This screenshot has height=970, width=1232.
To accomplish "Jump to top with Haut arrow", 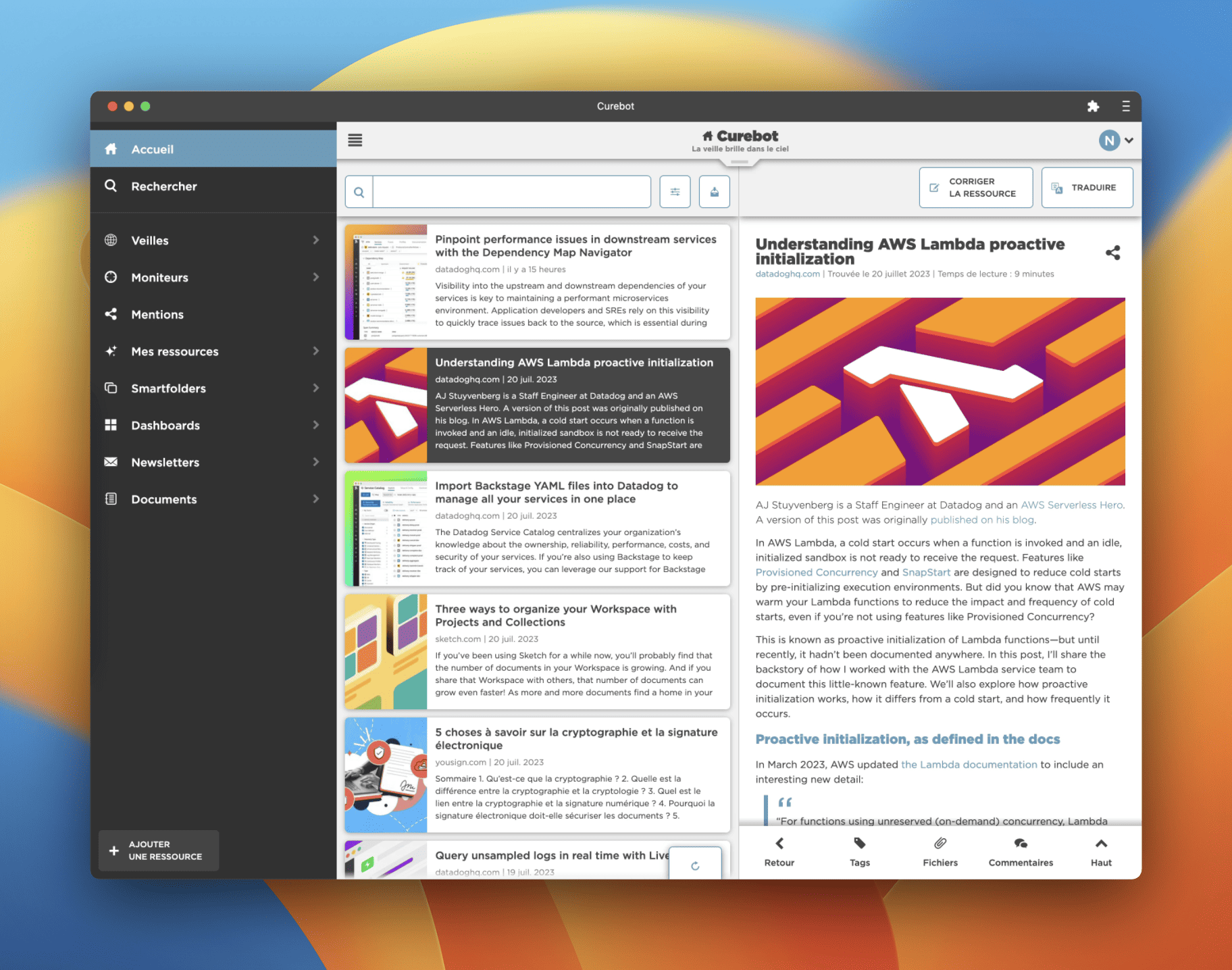I will [1101, 852].
